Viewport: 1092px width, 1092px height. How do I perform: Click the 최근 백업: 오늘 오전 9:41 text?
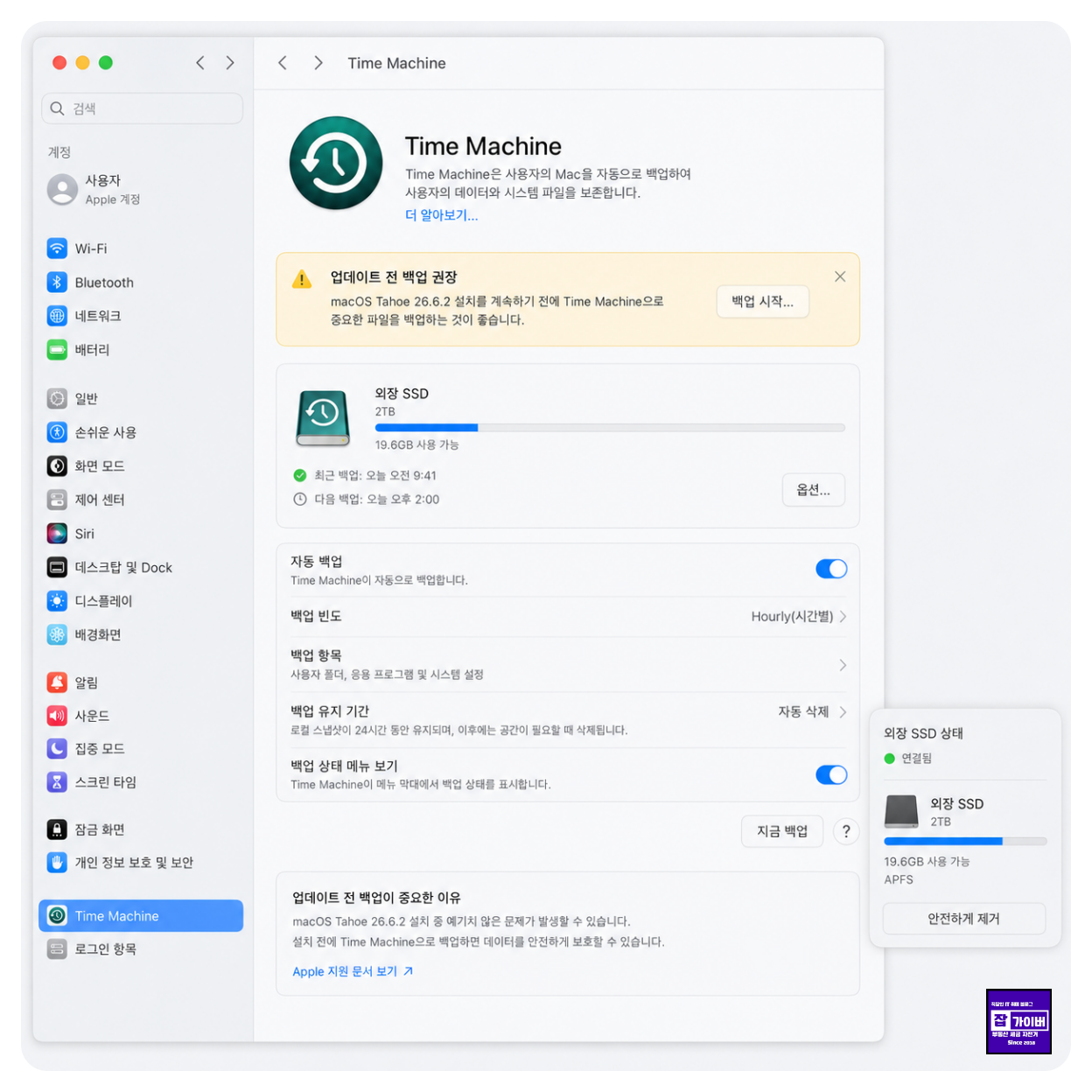click(x=375, y=475)
